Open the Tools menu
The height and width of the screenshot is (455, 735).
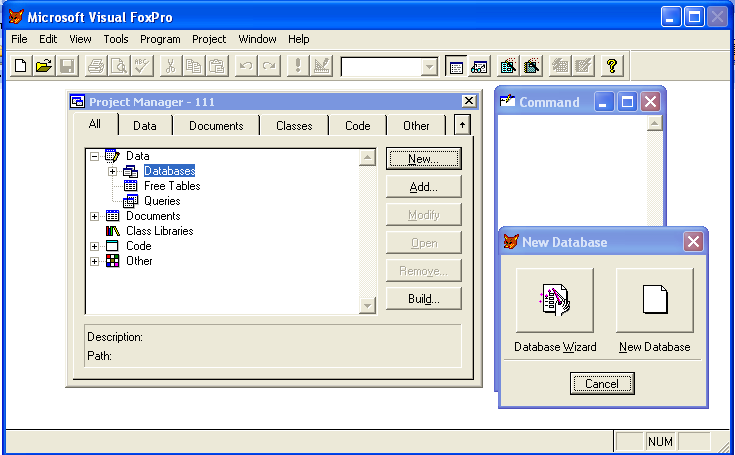[x=116, y=39]
